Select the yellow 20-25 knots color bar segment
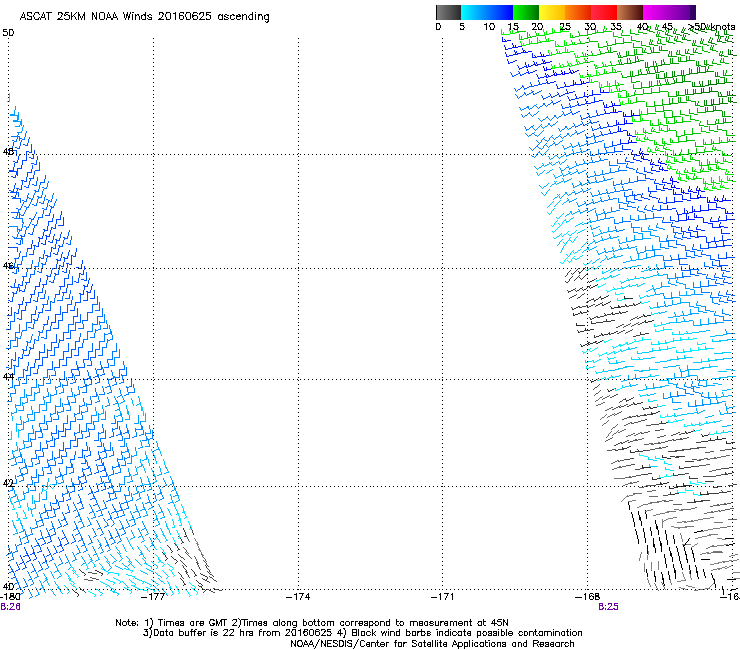This screenshot has height=650, width=740. [552, 12]
